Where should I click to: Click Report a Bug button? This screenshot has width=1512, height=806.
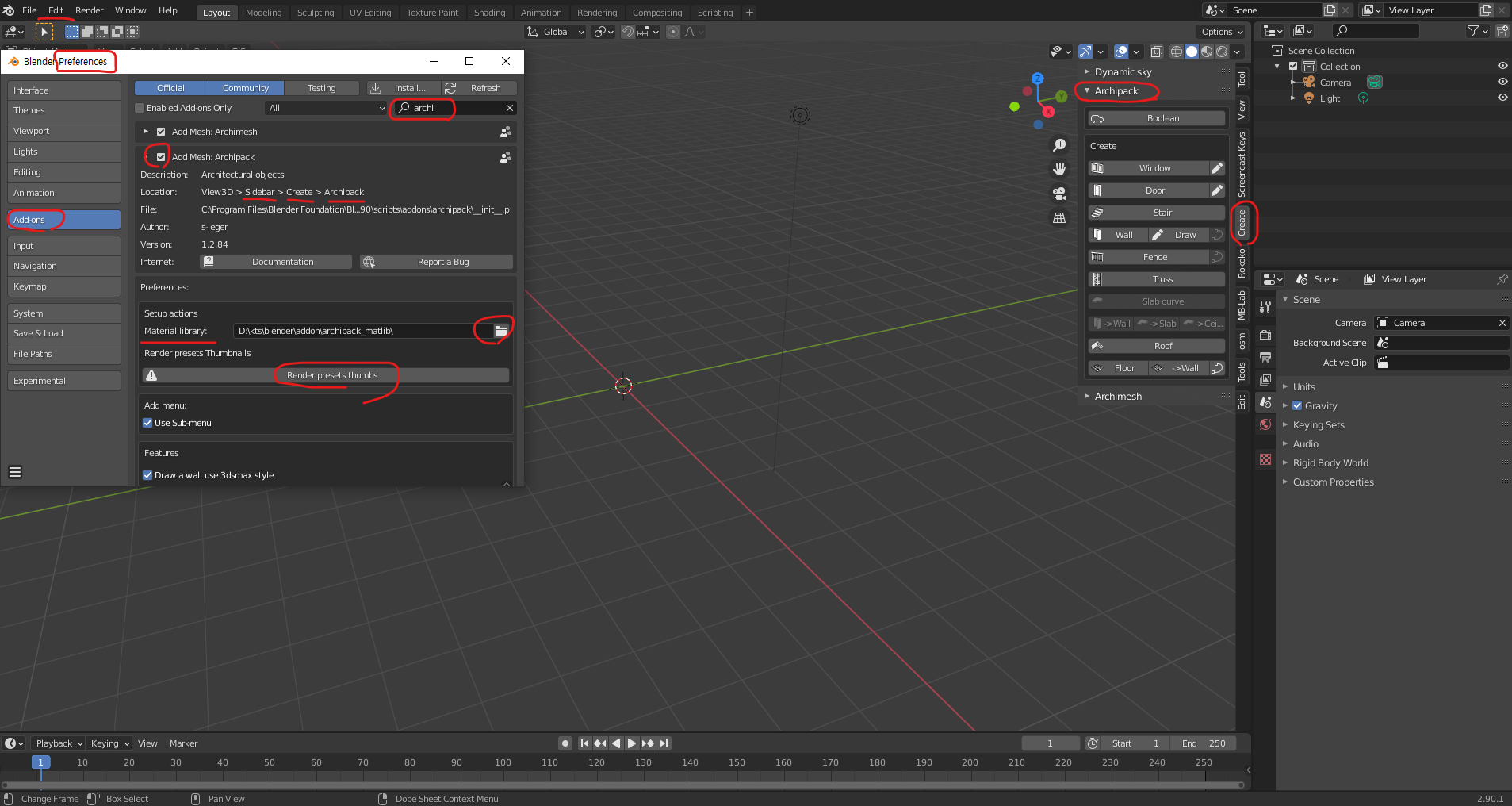pyautogui.click(x=436, y=262)
